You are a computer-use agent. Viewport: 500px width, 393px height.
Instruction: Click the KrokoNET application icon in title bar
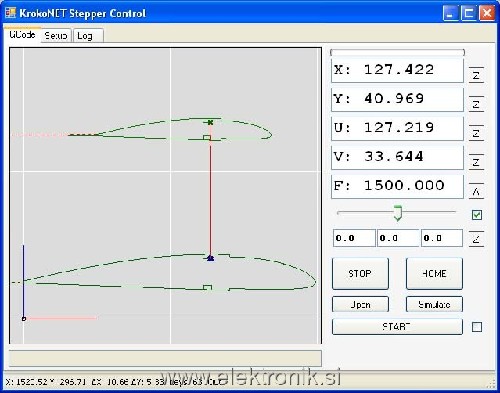point(10,13)
